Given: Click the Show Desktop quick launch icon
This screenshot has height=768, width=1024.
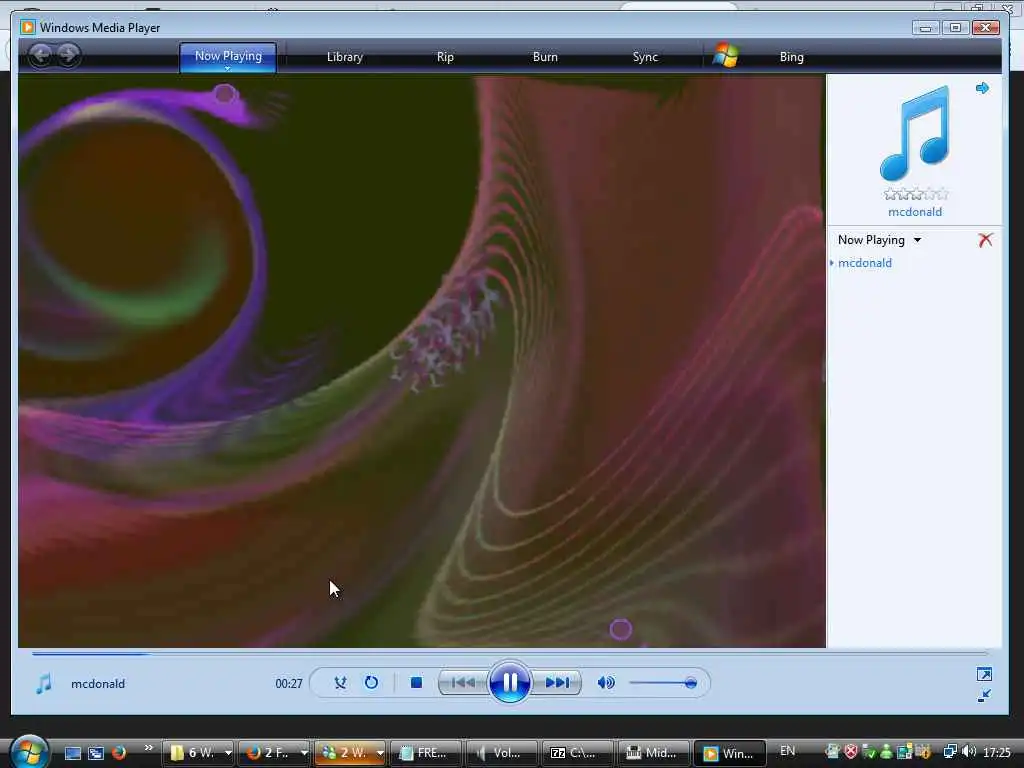Looking at the screenshot, I should coord(72,753).
